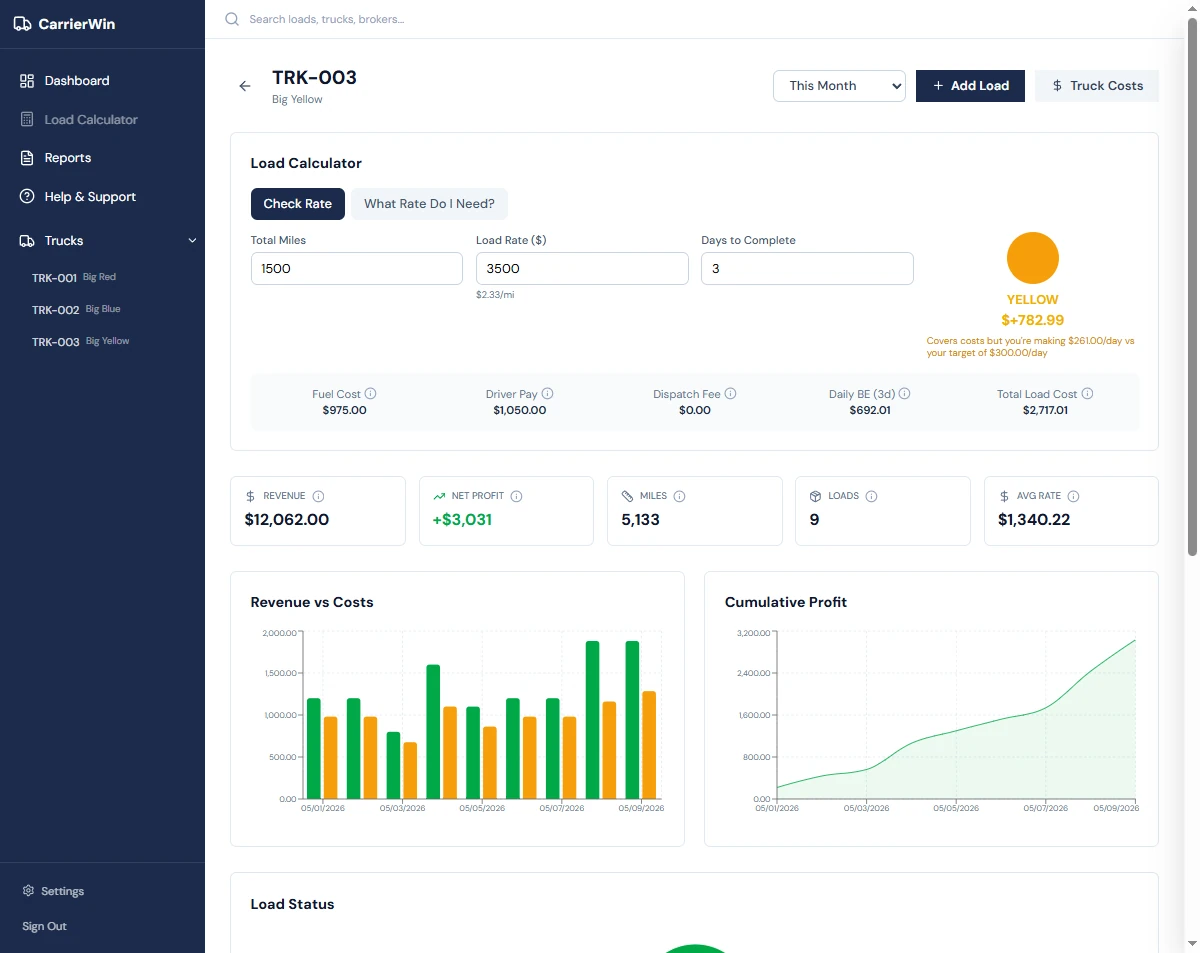Click the Revenue card info icon
Screen dimensions: 1200x953
tap(319, 496)
